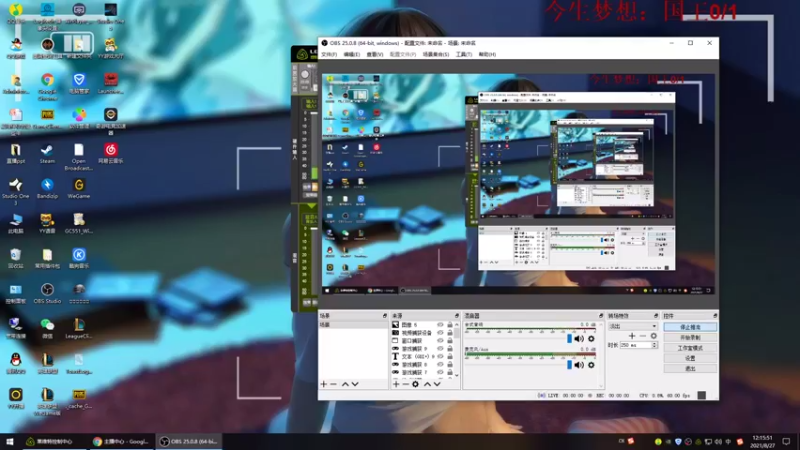Toggle the lock on the 视频捕获设备 source
This screenshot has width=800, height=450.
[450, 333]
